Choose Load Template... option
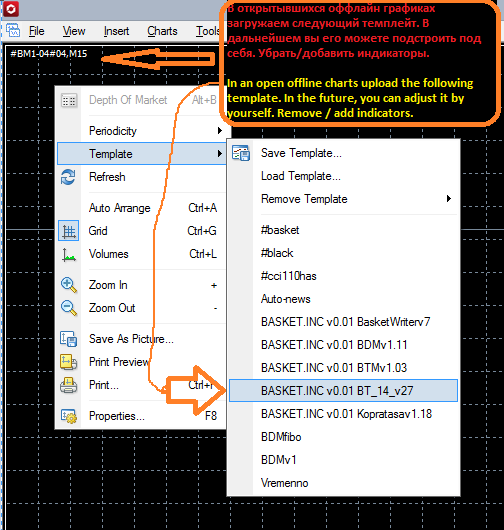 click(x=343, y=176)
